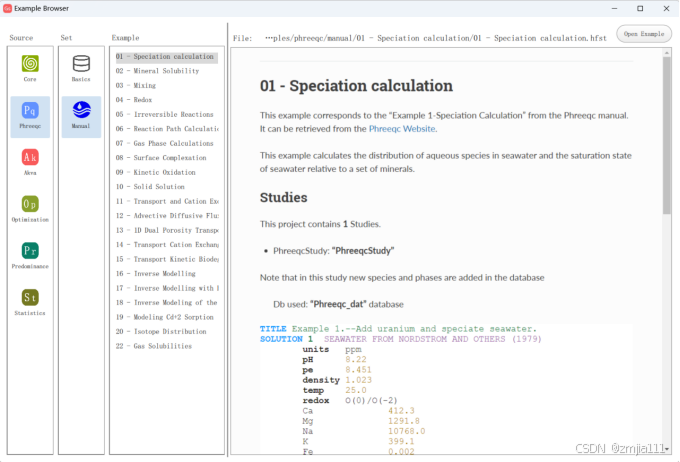Click the scrollbar up arrow in preview pane

coord(667,53)
